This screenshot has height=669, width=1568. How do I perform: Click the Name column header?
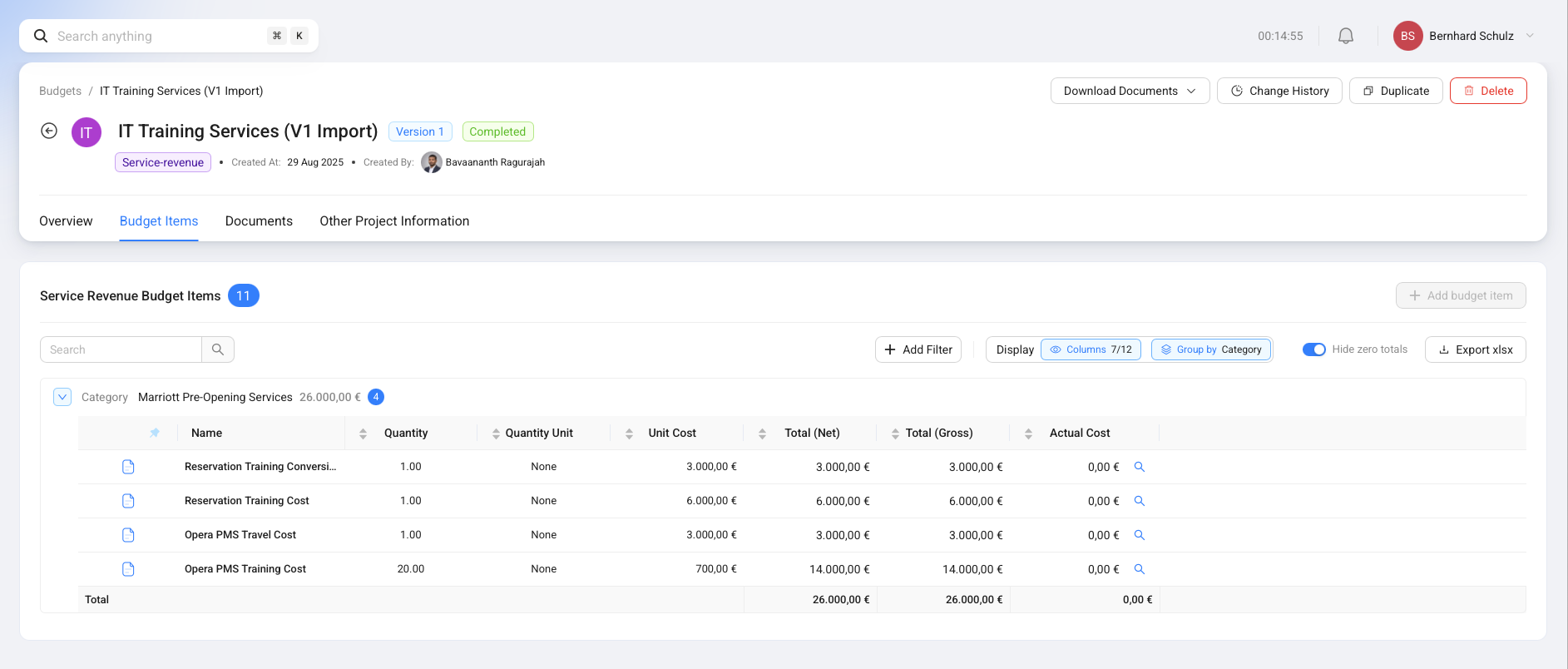pos(206,433)
